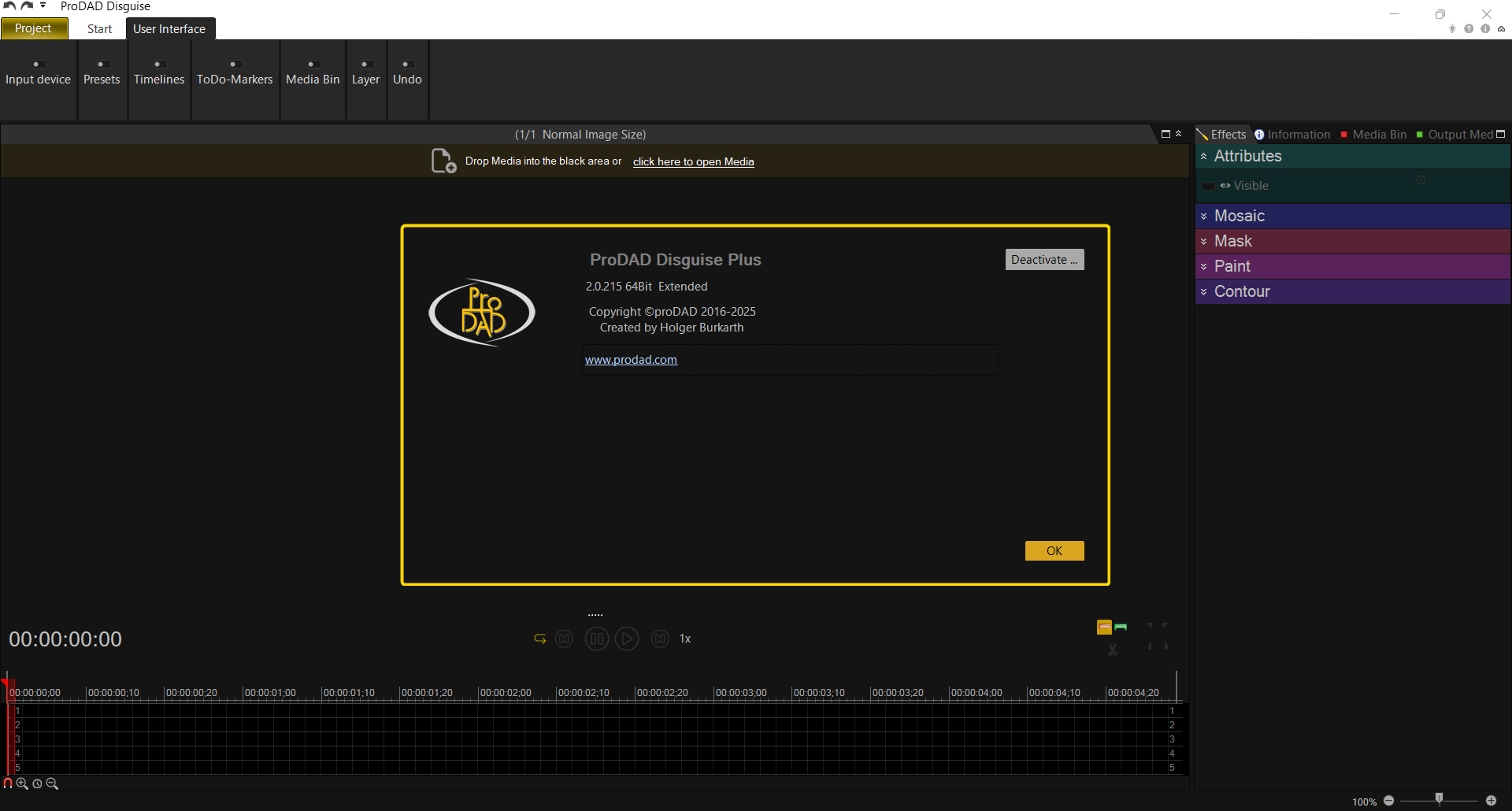Collapse the preview panel double chevron
The height and width of the screenshot is (811, 1512).
(x=1179, y=134)
